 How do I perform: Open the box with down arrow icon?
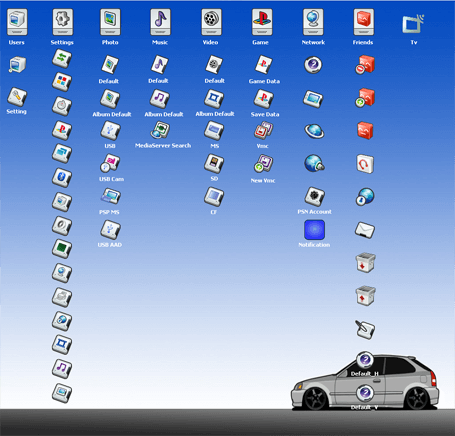click(x=365, y=262)
